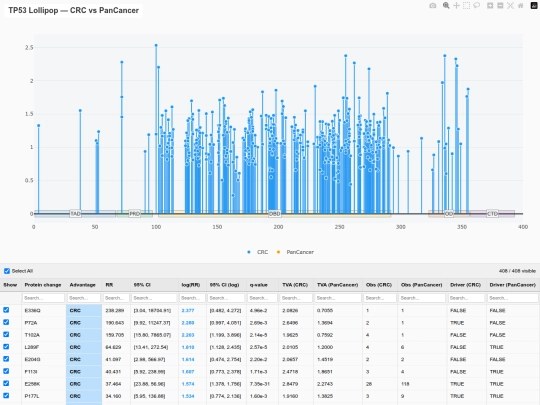Activate the Box Select tool
540x405 pixels.
point(466,6)
